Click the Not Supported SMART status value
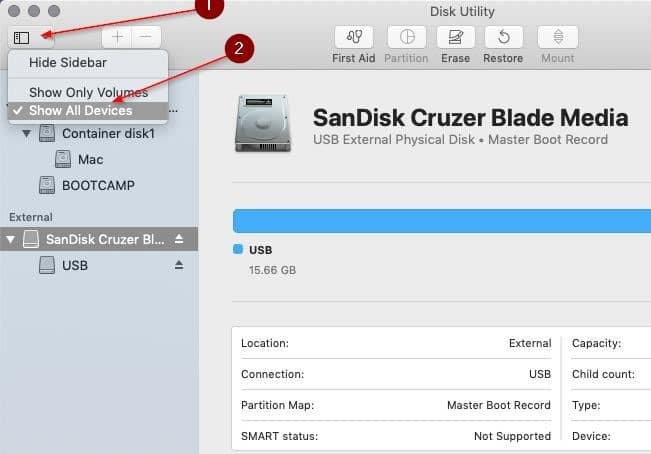Viewport: 651px width, 454px height. (512, 436)
